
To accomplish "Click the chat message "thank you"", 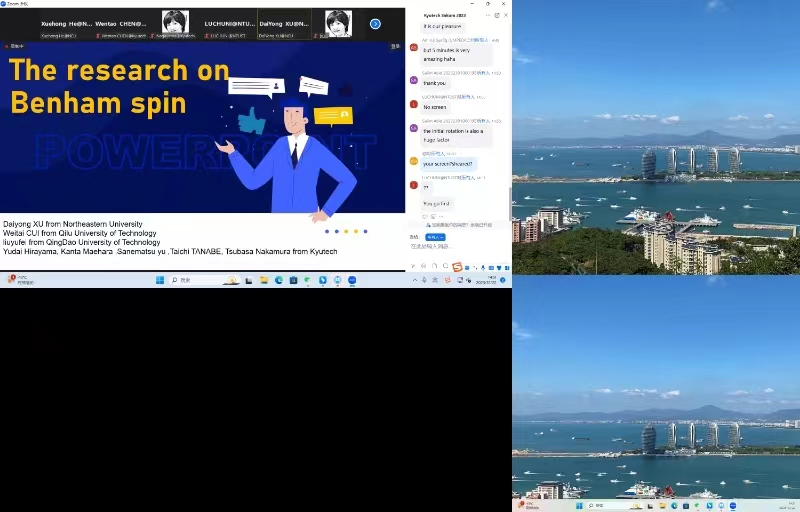I will (x=435, y=83).
